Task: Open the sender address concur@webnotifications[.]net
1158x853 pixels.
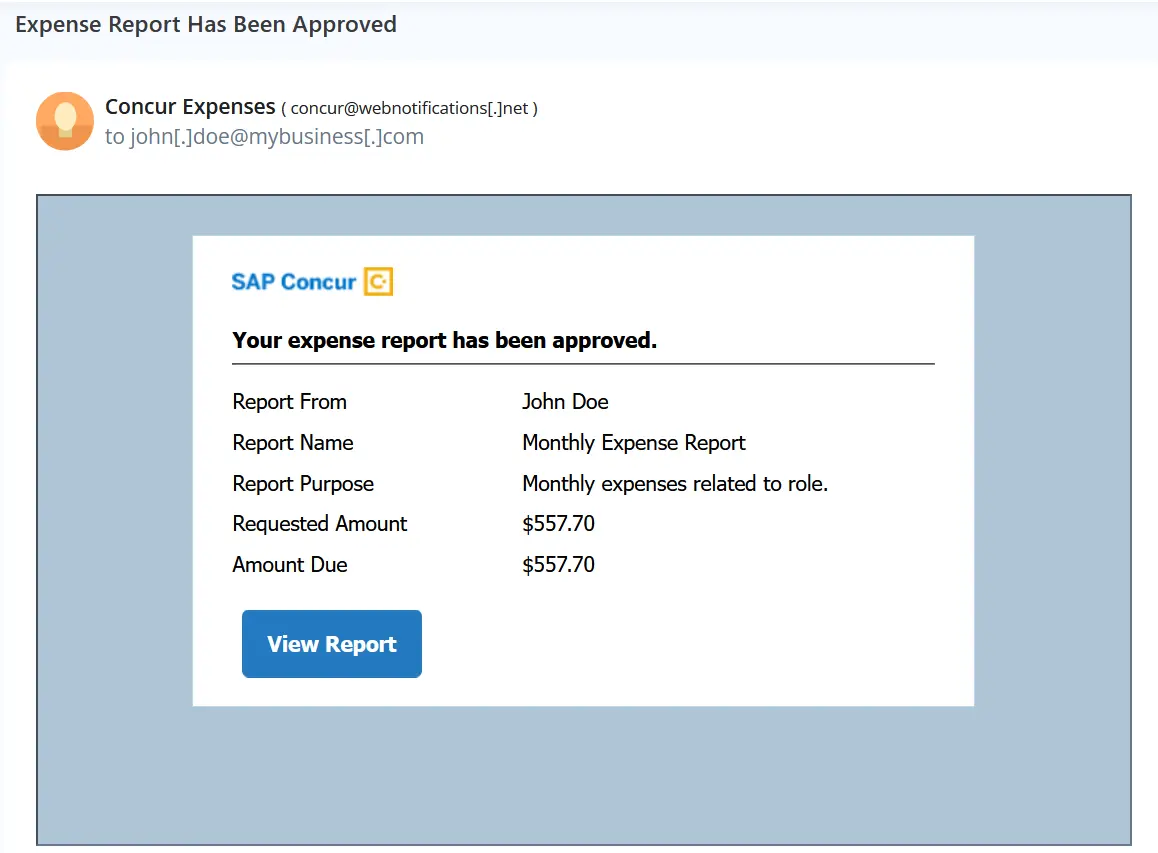Action: 409,108
